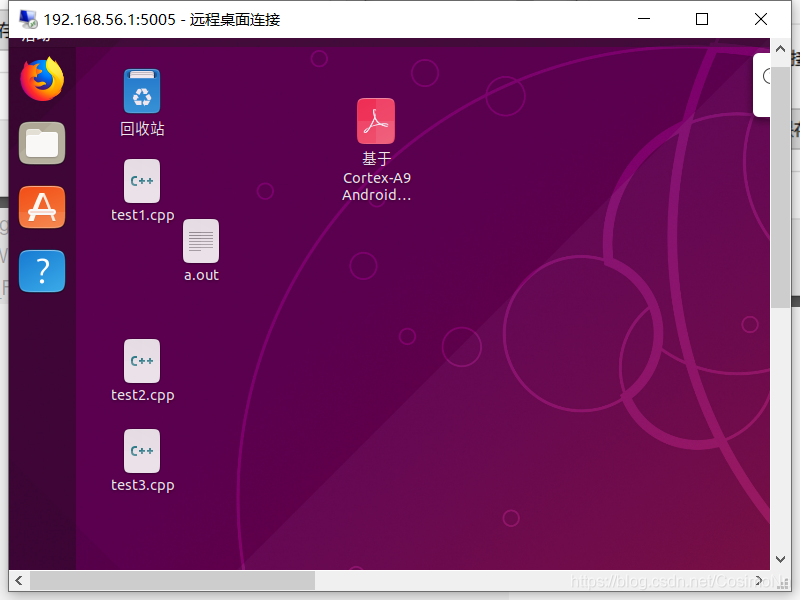Viewport: 800px width, 600px height.
Task: Click the vertical scrollbar up arrow
Action: coord(780,49)
